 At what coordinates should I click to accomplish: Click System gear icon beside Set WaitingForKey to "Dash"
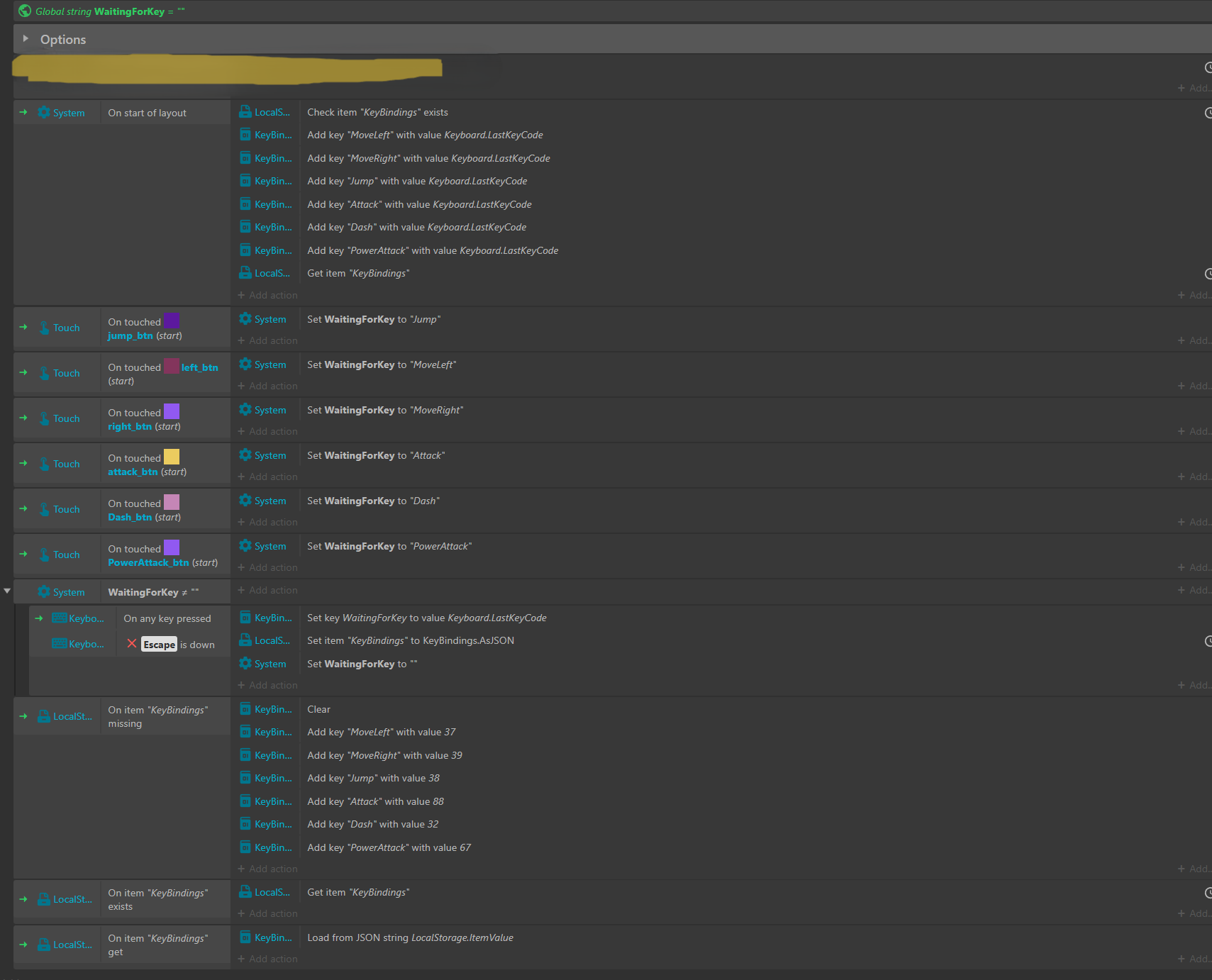[245, 501]
